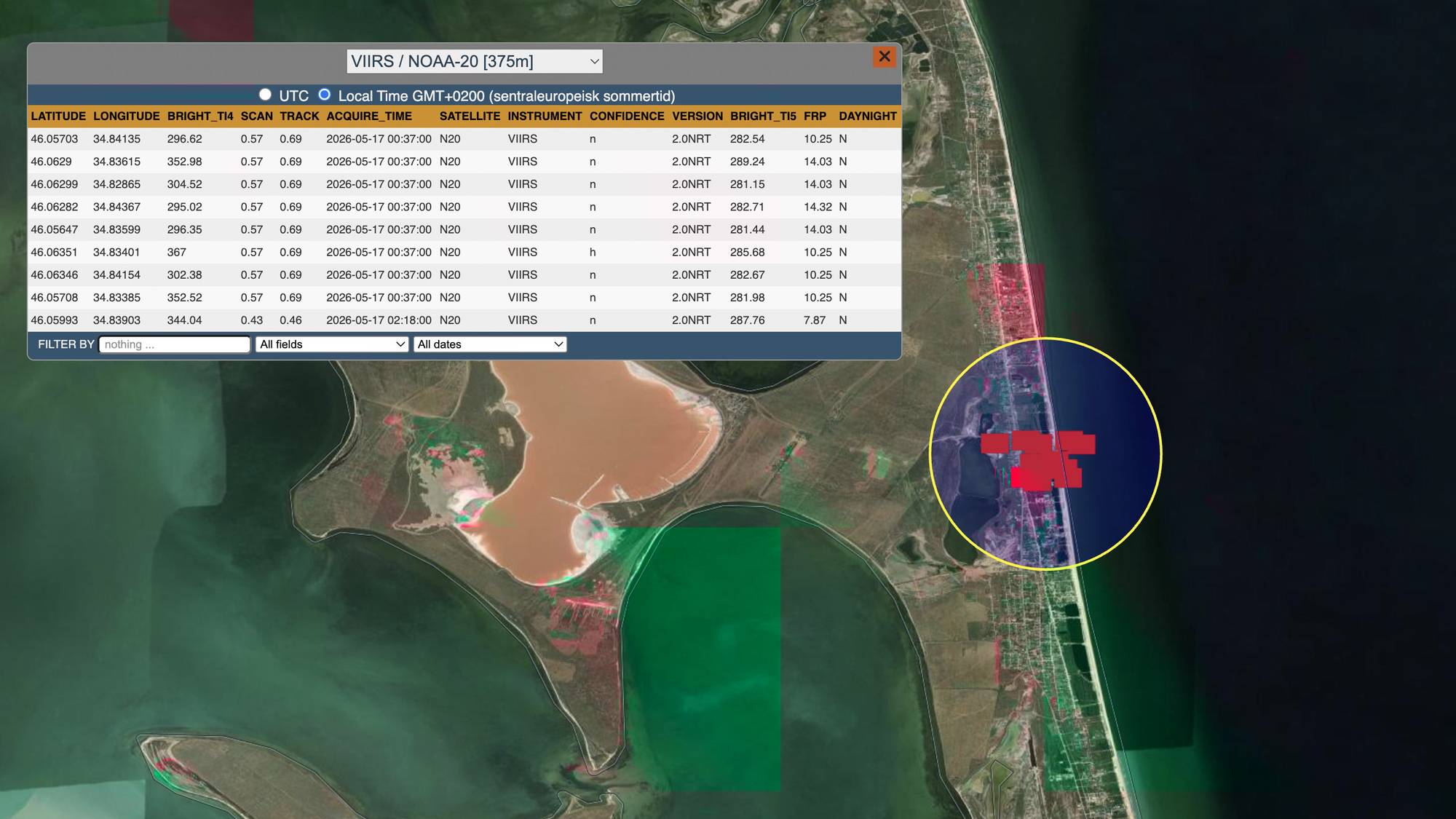Sort by the TRACK column header
This screenshot has width=1456, height=819.
pyautogui.click(x=299, y=116)
